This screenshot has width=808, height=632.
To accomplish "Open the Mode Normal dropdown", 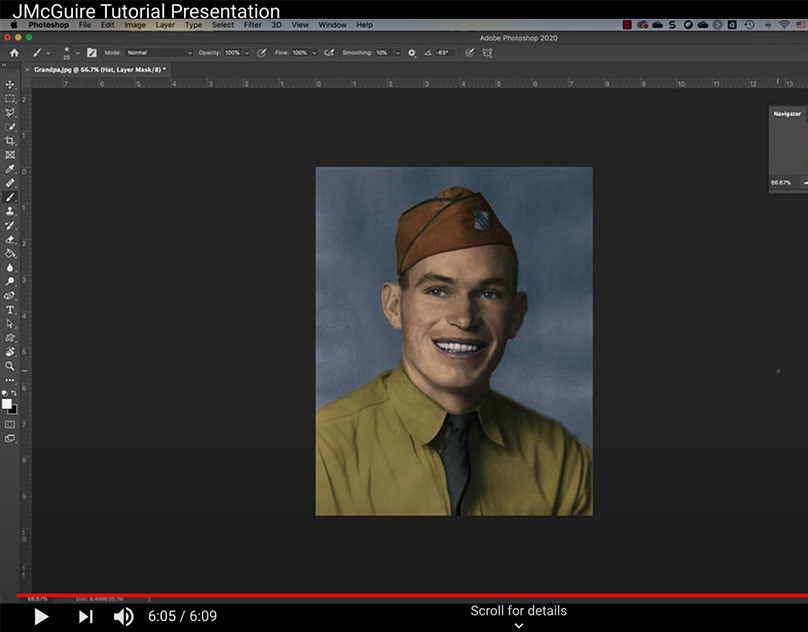I will 159,53.
